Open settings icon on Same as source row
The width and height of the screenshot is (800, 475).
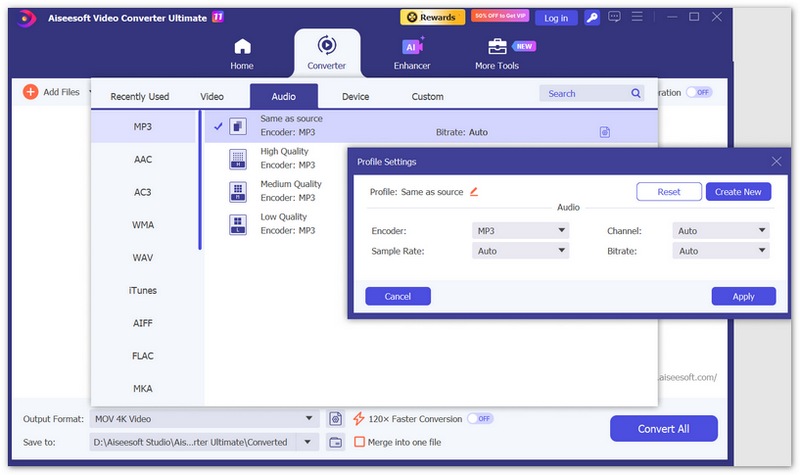coord(605,132)
